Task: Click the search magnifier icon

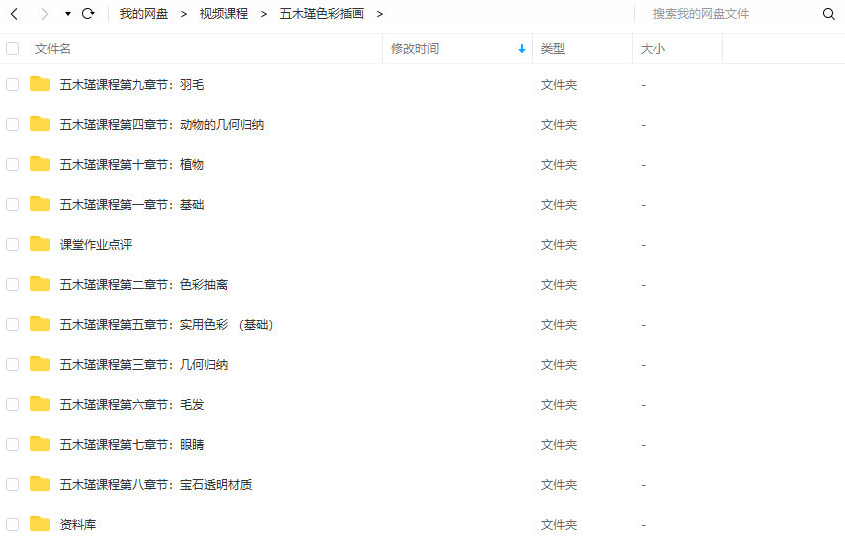Action: [x=828, y=14]
